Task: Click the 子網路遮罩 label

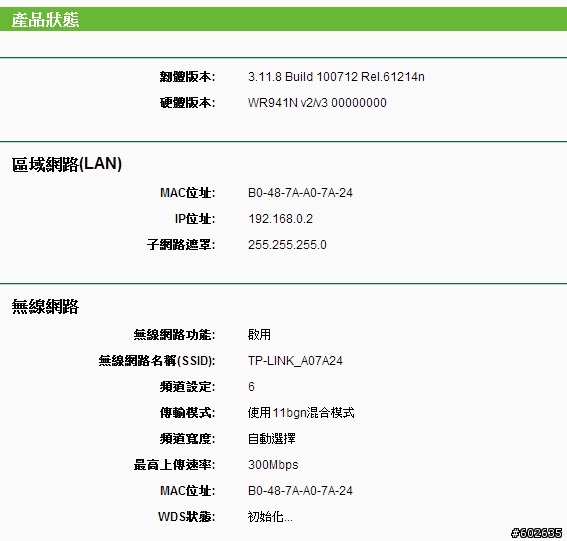Action: (181, 245)
